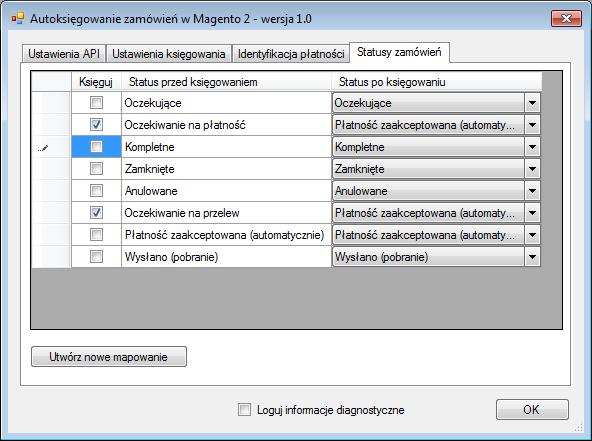The image size is (592, 441).
Task: Go to the Identyfikacja płatności tab
Action: point(291,54)
